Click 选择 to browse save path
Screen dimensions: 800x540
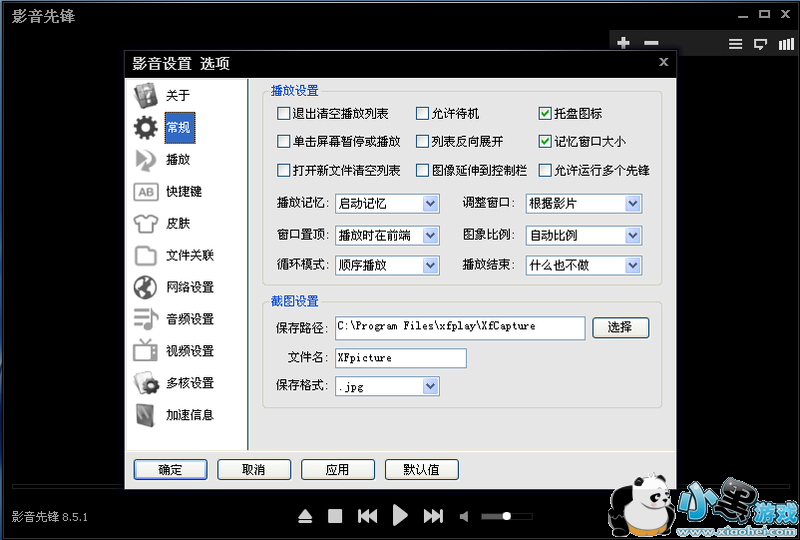pos(620,328)
